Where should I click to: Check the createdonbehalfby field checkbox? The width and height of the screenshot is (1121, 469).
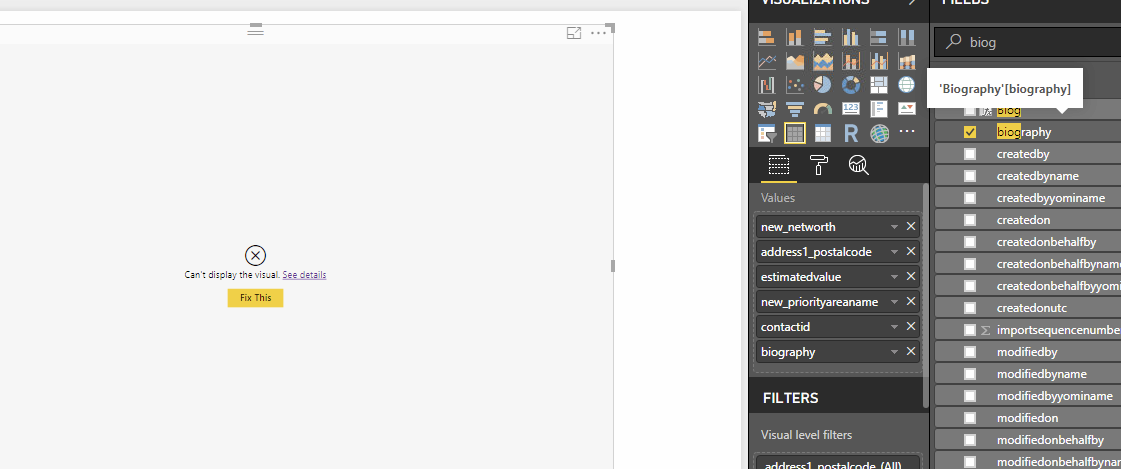point(970,242)
